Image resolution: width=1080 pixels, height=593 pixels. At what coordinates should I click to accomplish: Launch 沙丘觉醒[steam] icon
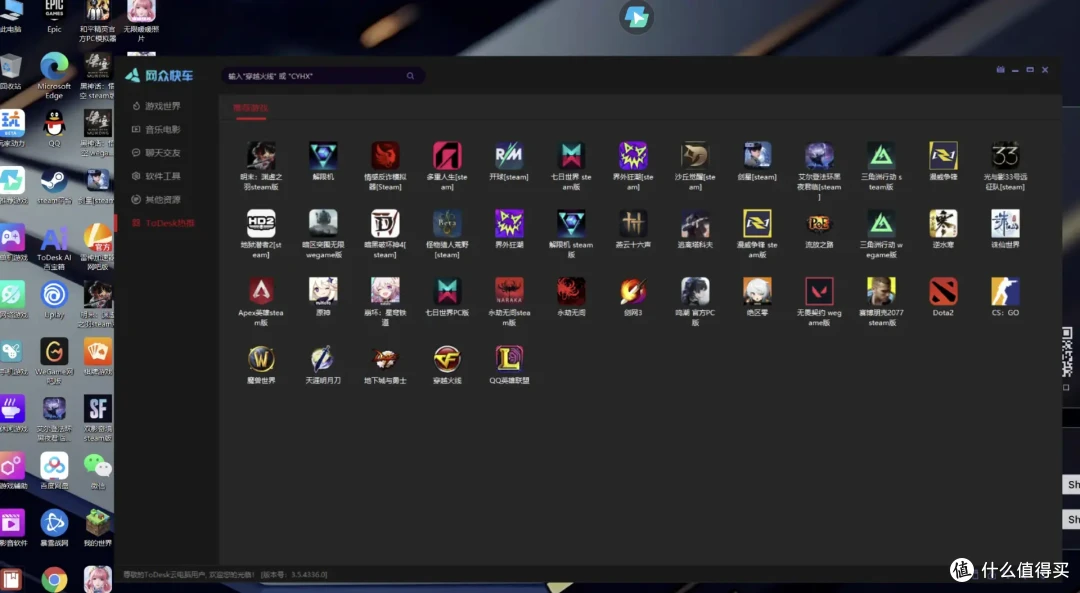point(695,156)
